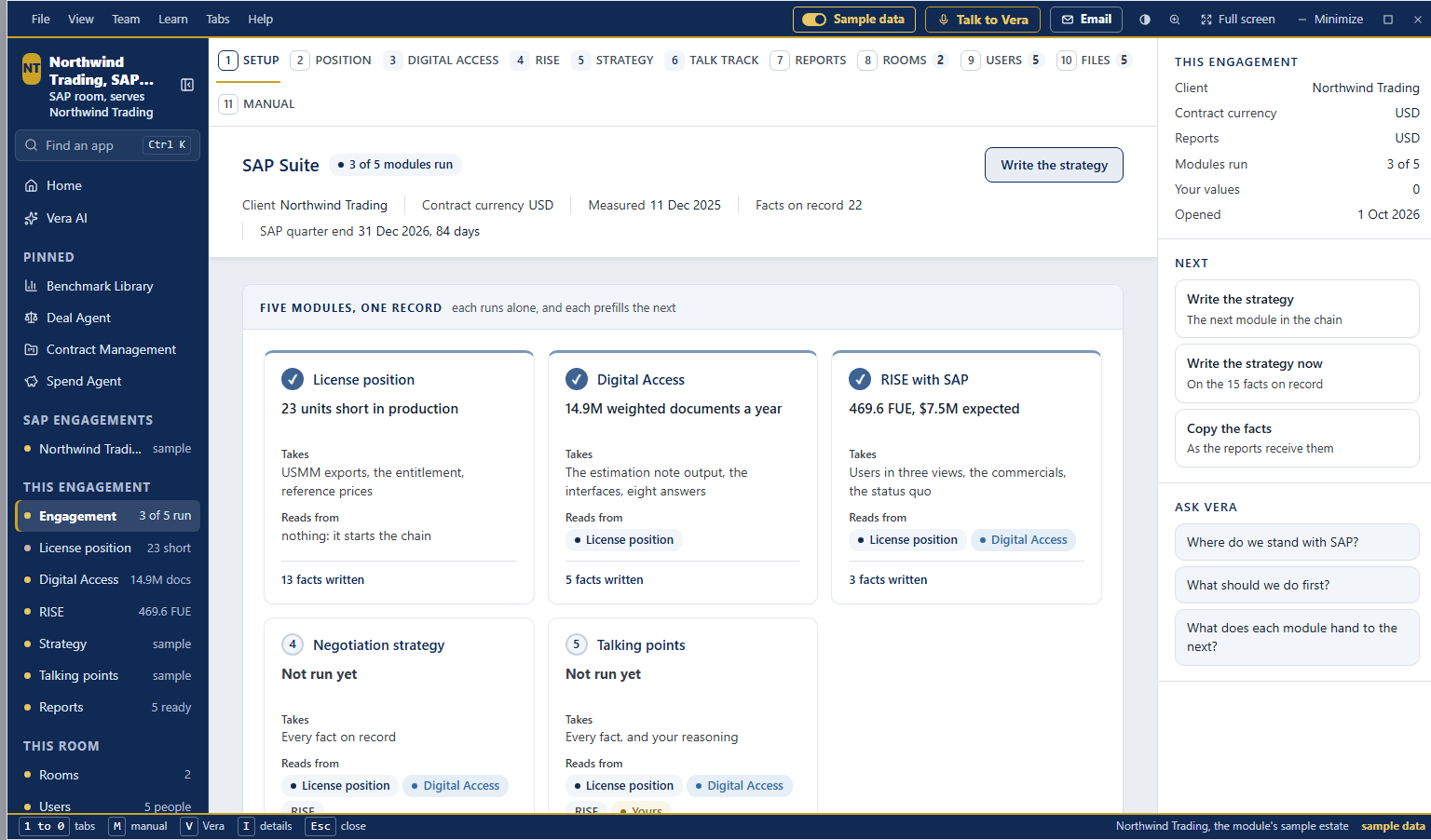Screen dimensions: 1431x840
Task: Click the zoom magnifier icon in top bar
Action: coord(1175,20)
